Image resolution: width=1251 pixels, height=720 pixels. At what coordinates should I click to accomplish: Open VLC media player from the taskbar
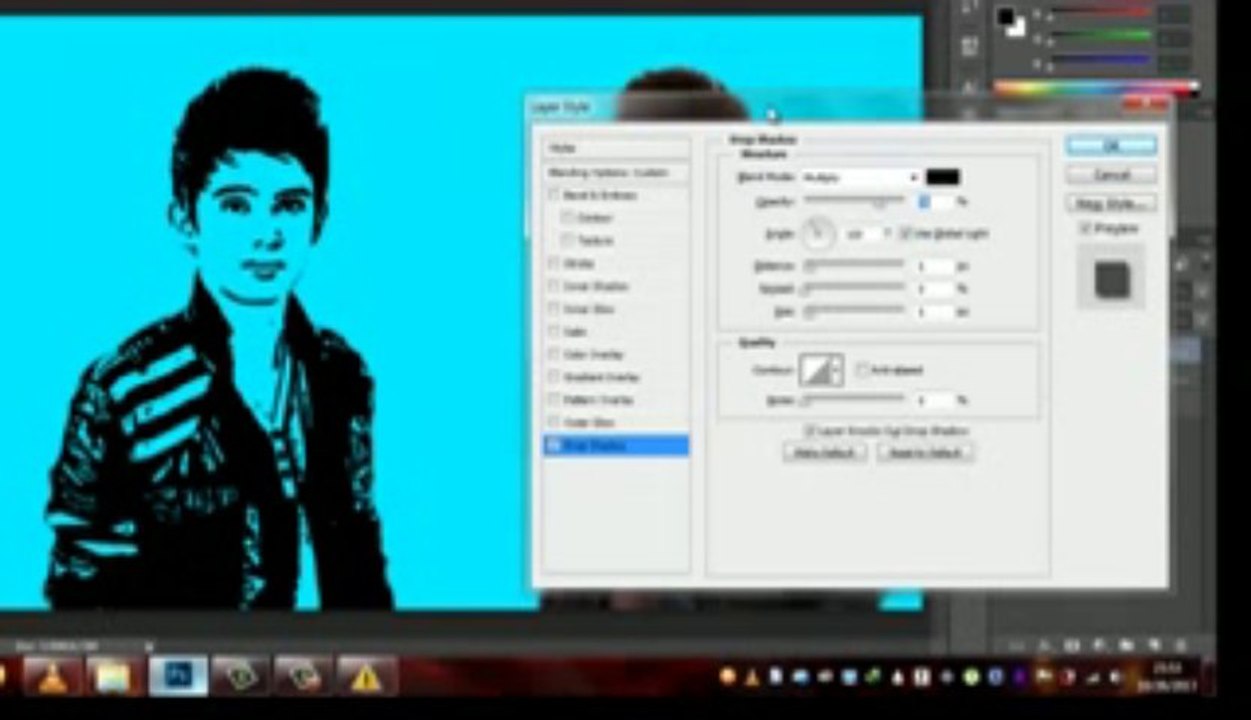click(53, 678)
